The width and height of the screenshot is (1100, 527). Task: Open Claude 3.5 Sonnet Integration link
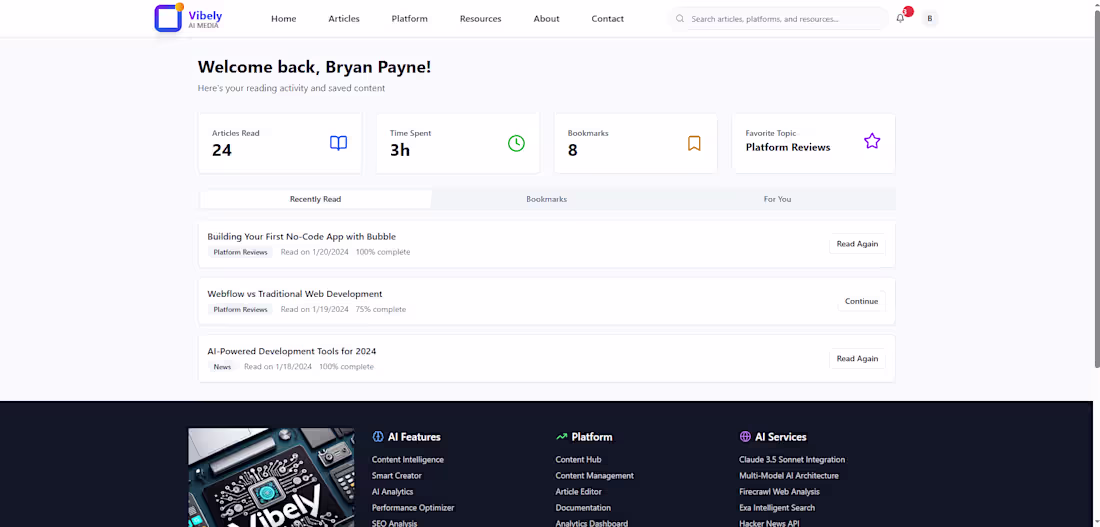[x=792, y=460]
